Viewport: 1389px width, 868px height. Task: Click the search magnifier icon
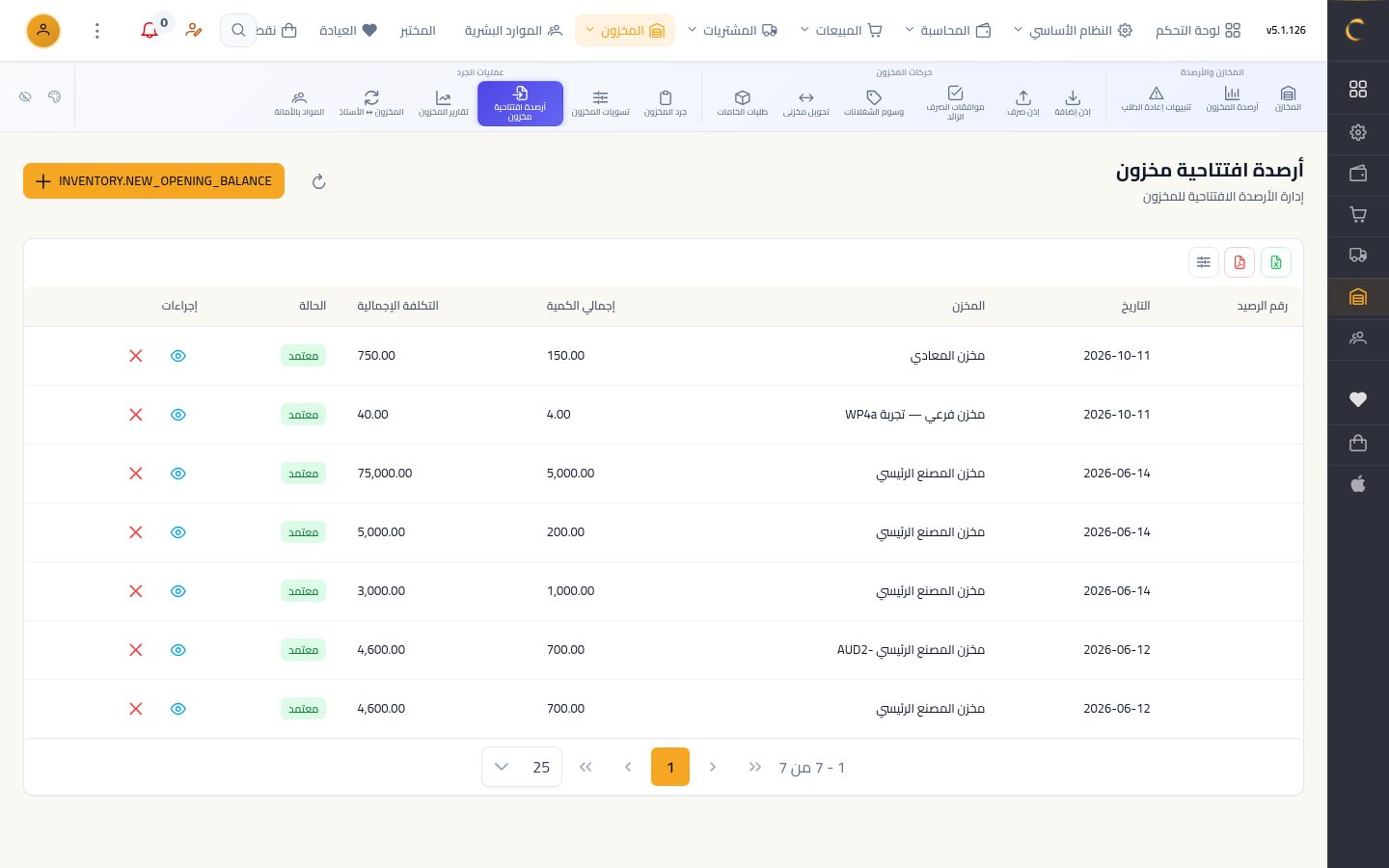(238, 31)
